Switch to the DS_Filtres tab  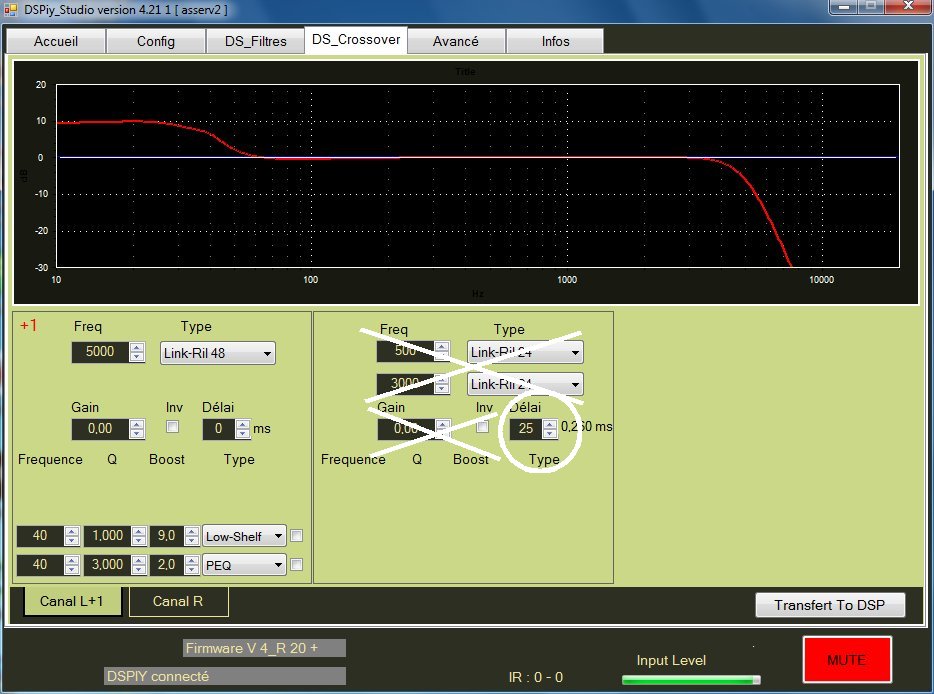(x=255, y=41)
